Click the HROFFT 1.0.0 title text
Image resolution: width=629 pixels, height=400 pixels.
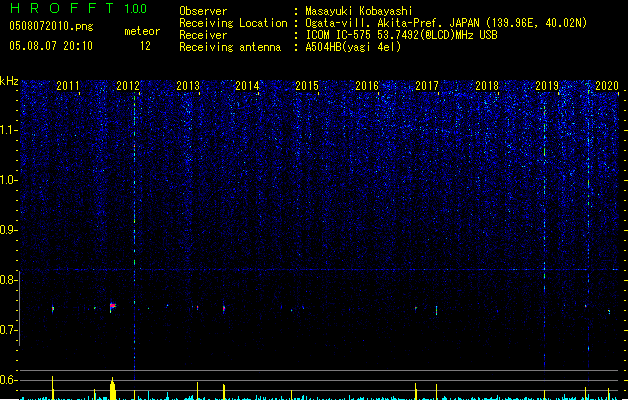pos(79,8)
